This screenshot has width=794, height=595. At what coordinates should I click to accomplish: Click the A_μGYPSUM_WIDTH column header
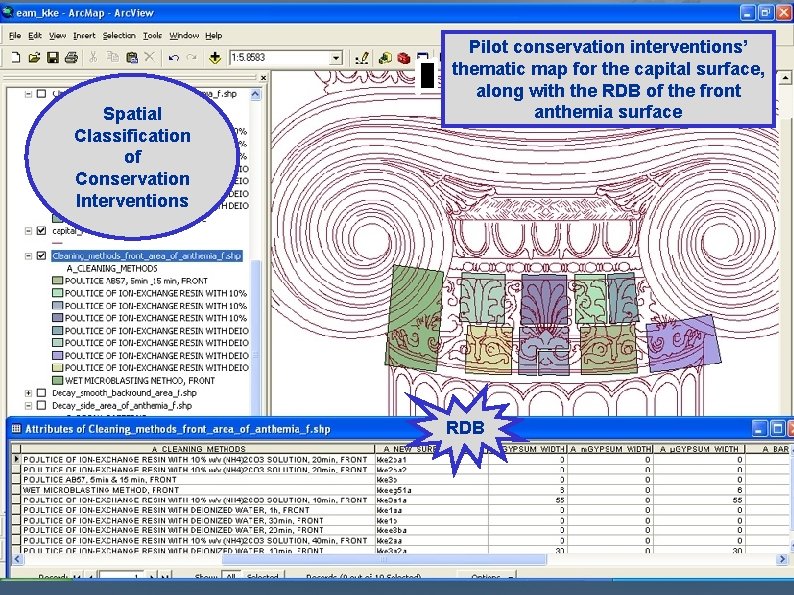pyautogui.click(x=699, y=449)
